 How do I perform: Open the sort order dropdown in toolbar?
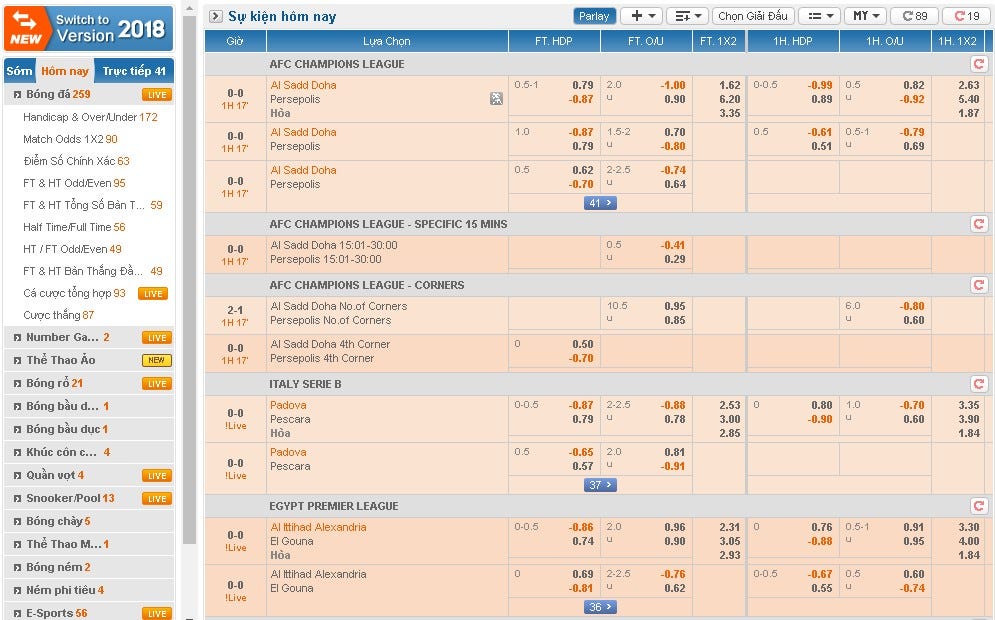(688, 16)
